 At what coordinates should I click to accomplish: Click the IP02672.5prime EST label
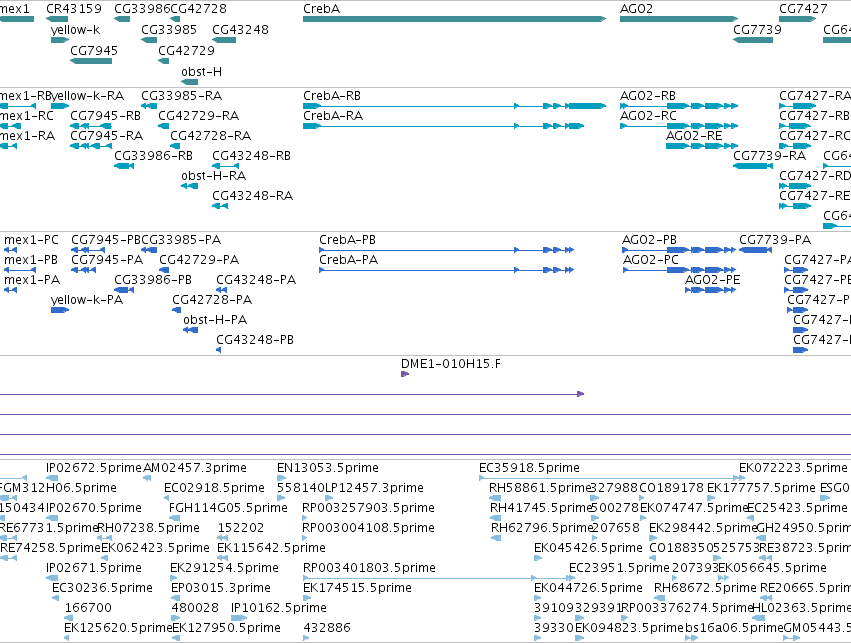[94, 468]
